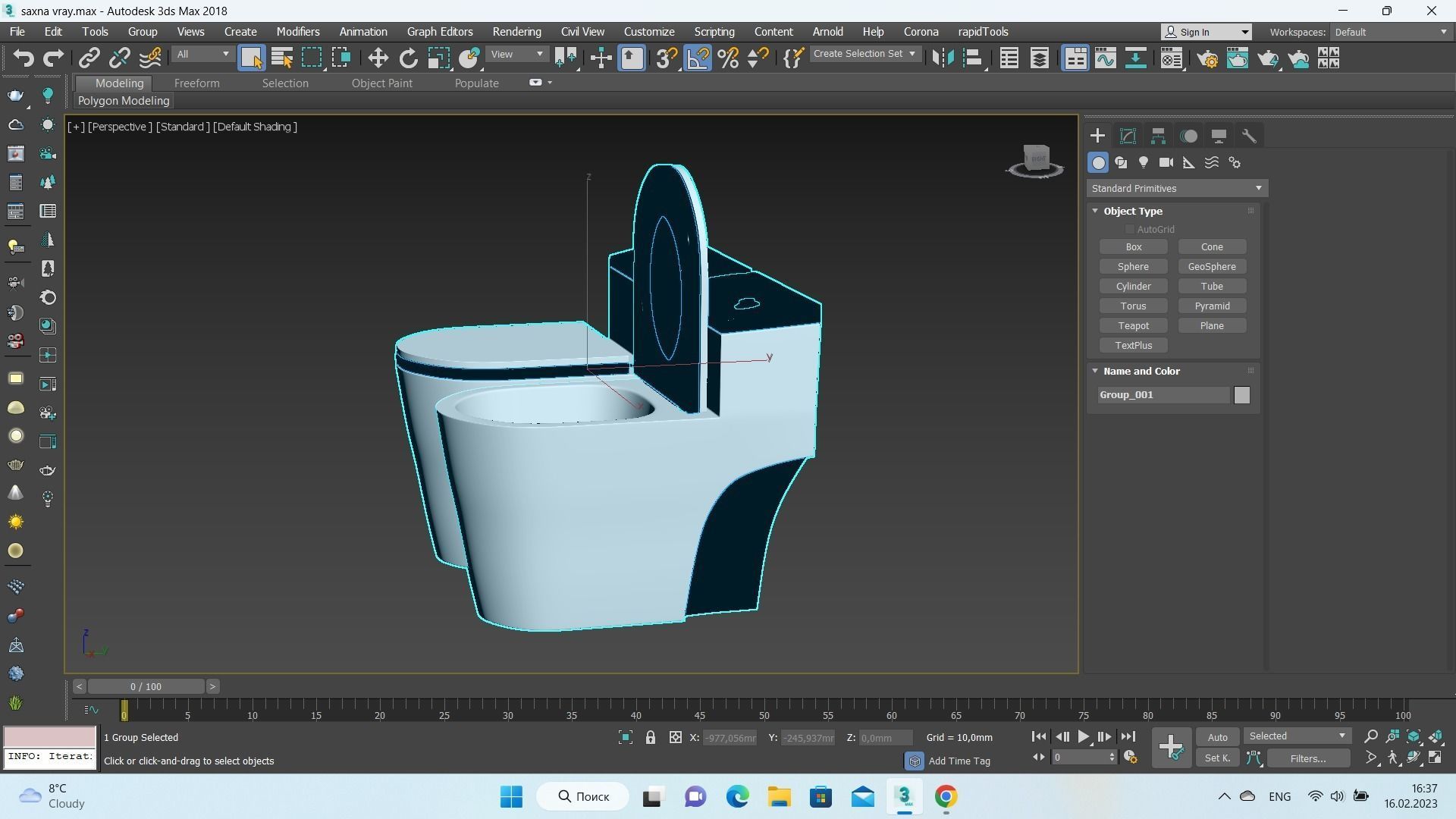This screenshot has height=819, width=1456.
Task: Play the animation
Action: (x=1083, y=736)
